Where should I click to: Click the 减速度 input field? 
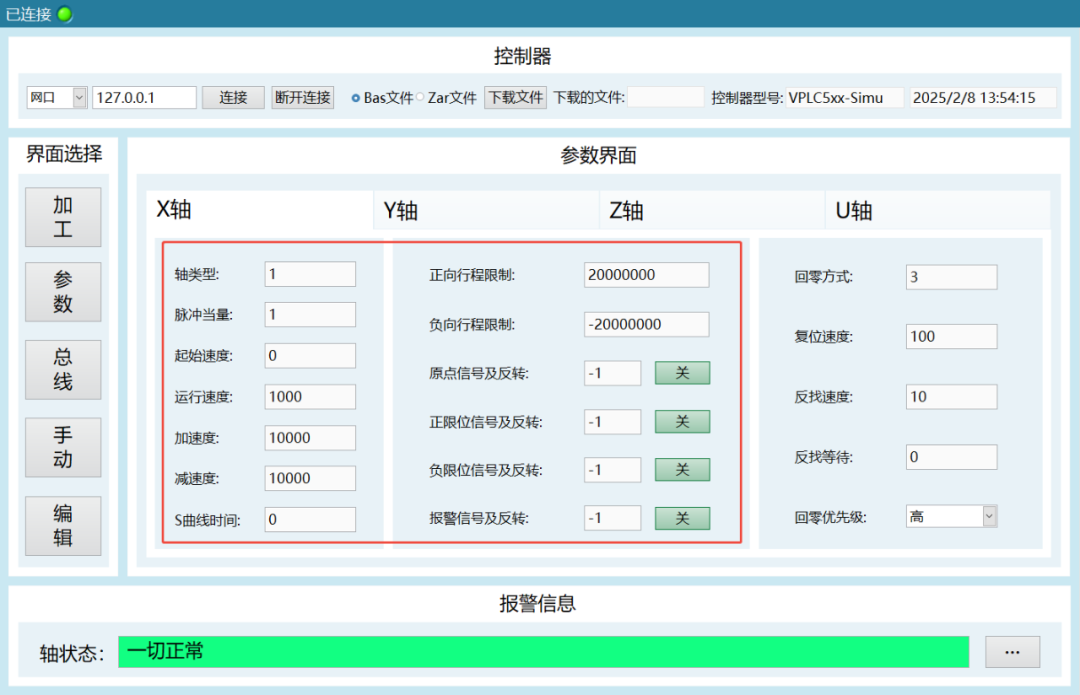coord(310,478)
